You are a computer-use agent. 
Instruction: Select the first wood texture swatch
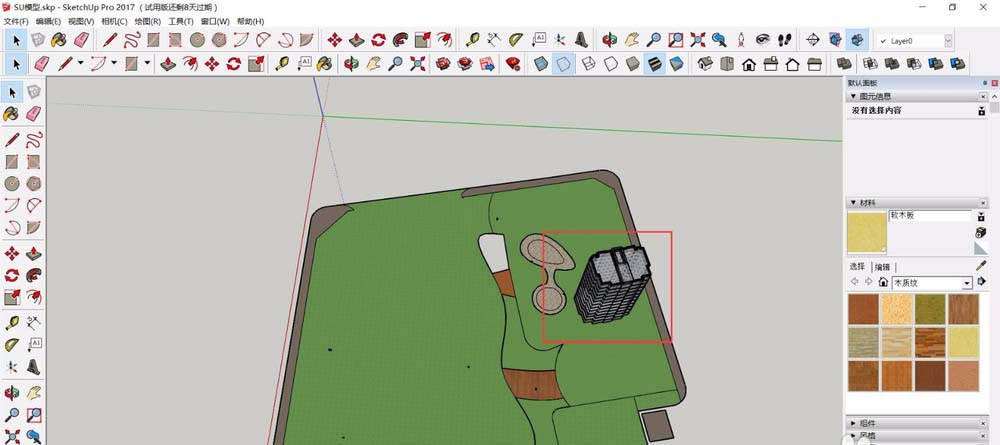point(863,309)
